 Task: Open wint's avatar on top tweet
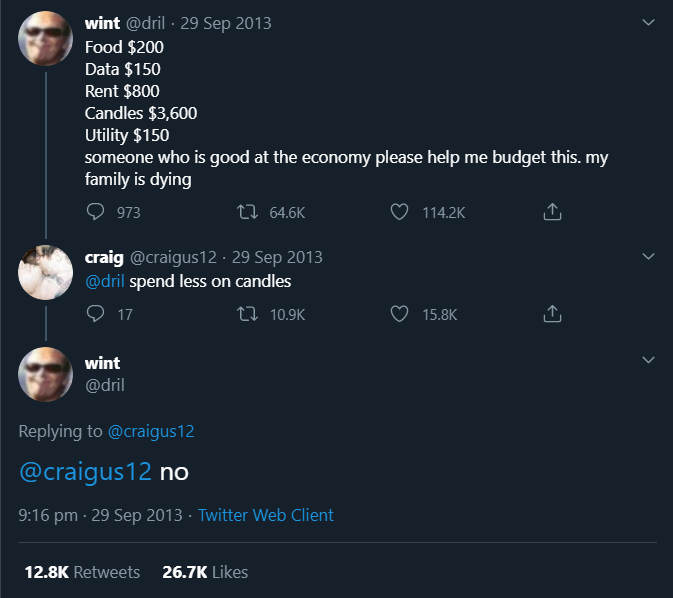pos(45,38)
